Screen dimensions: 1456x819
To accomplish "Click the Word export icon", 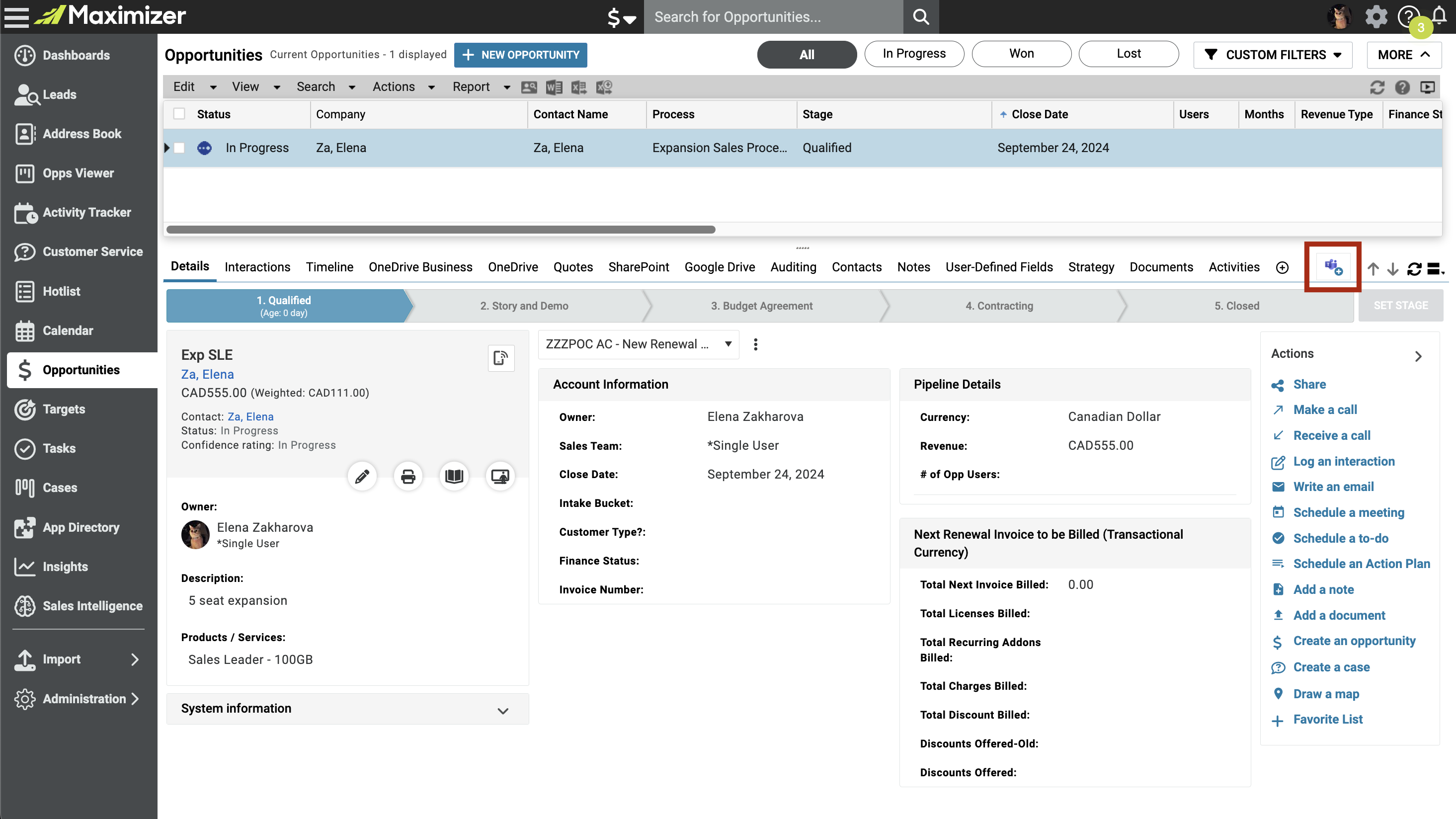I will click(x=554, y=87).
